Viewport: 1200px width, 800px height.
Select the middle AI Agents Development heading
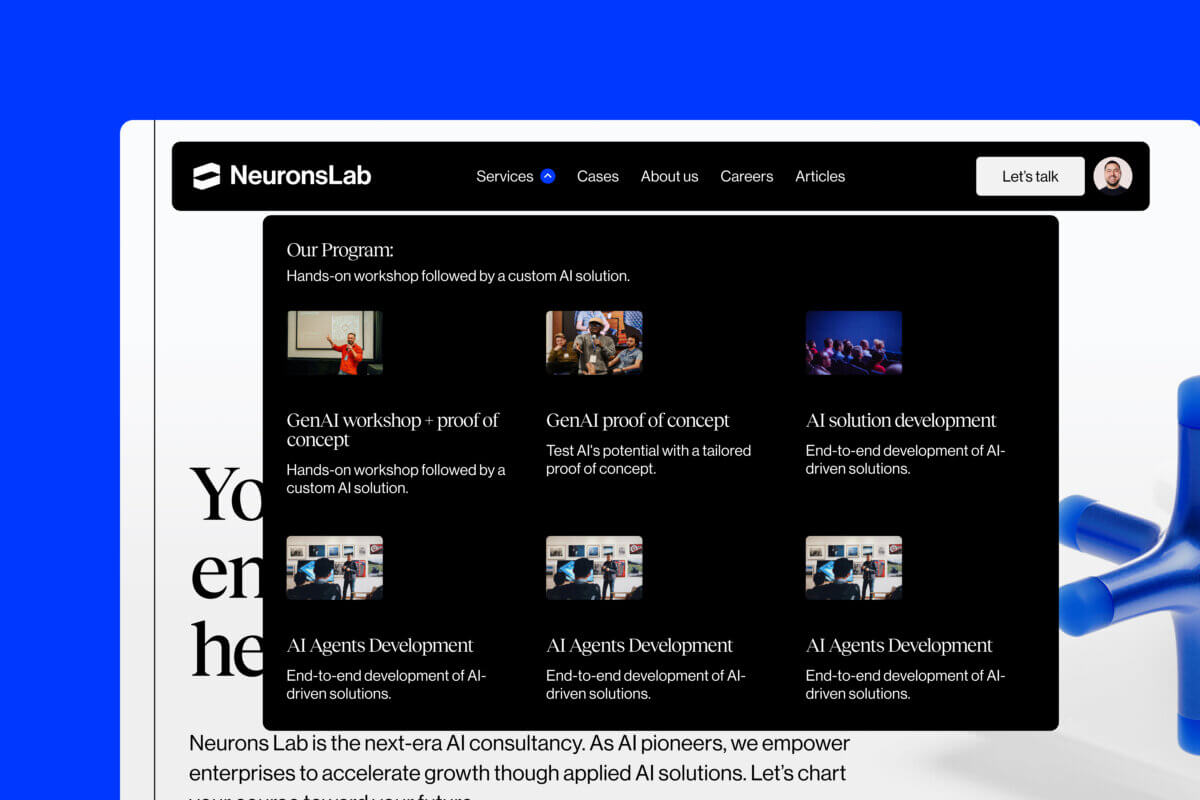[639, 645]
